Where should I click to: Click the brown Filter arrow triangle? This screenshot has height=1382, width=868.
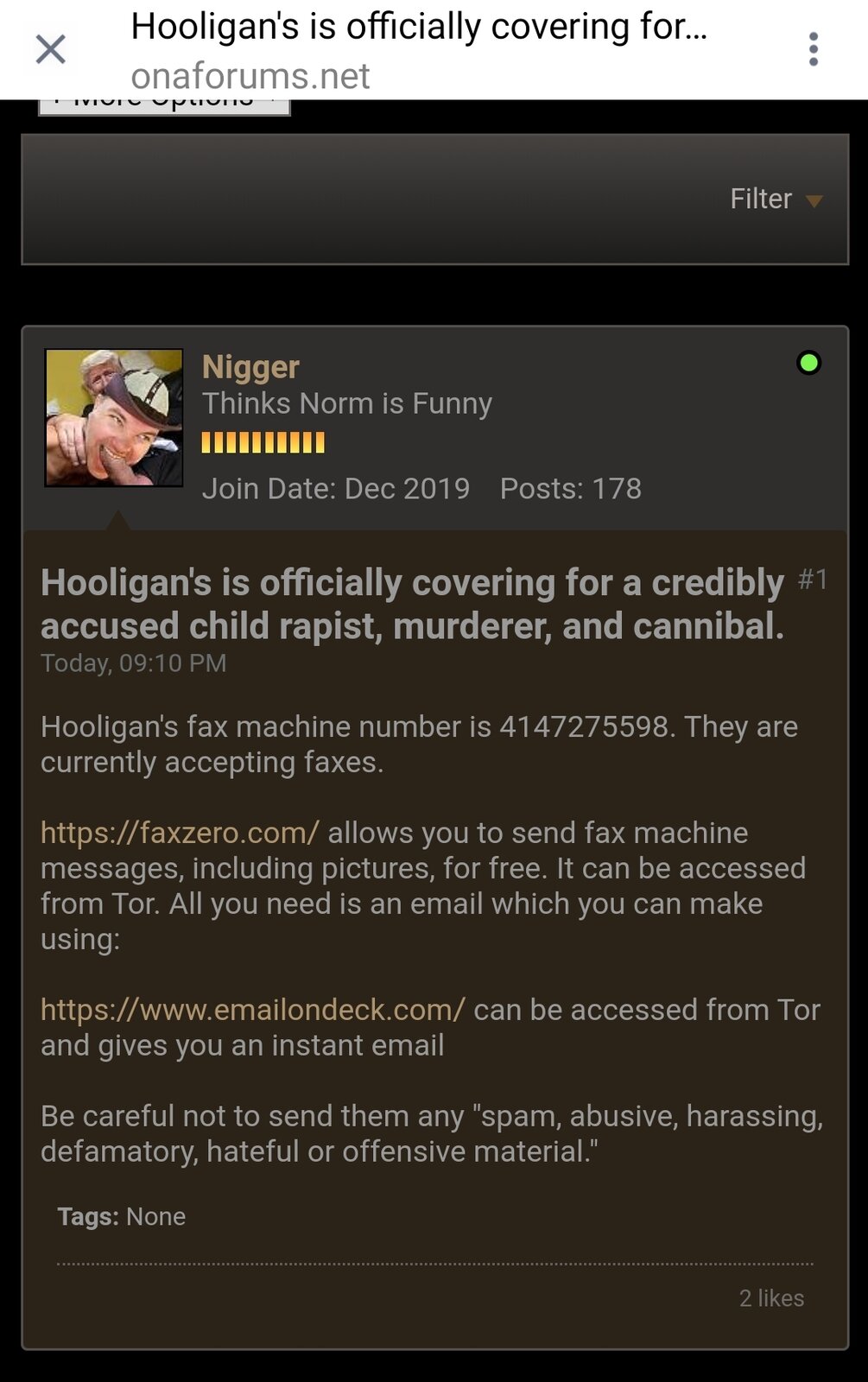[814, 201]
